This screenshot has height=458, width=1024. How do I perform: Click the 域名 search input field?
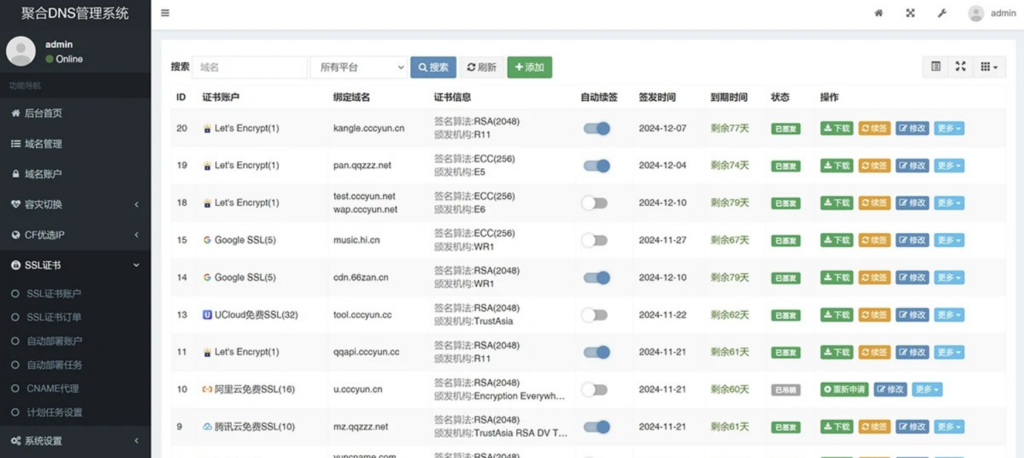249,67
